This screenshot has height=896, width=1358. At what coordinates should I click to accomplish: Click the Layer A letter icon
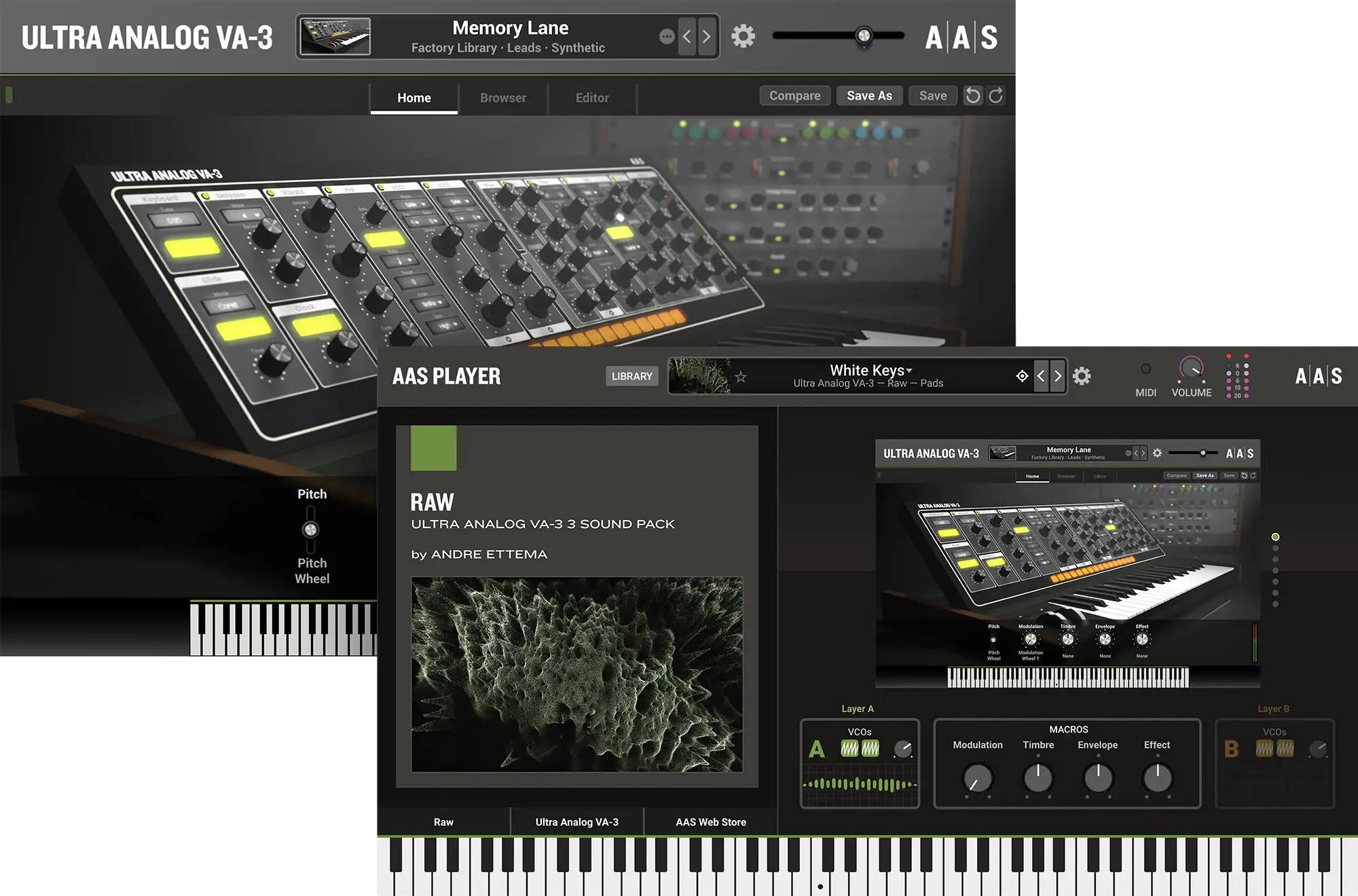pyautogui.click(x=817, y=749)
